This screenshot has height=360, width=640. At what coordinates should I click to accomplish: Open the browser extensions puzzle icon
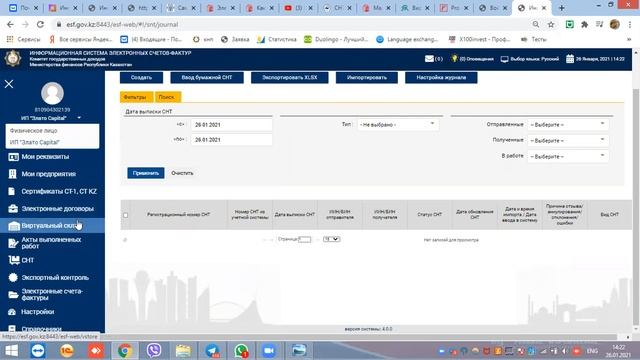tap(584, 24)
